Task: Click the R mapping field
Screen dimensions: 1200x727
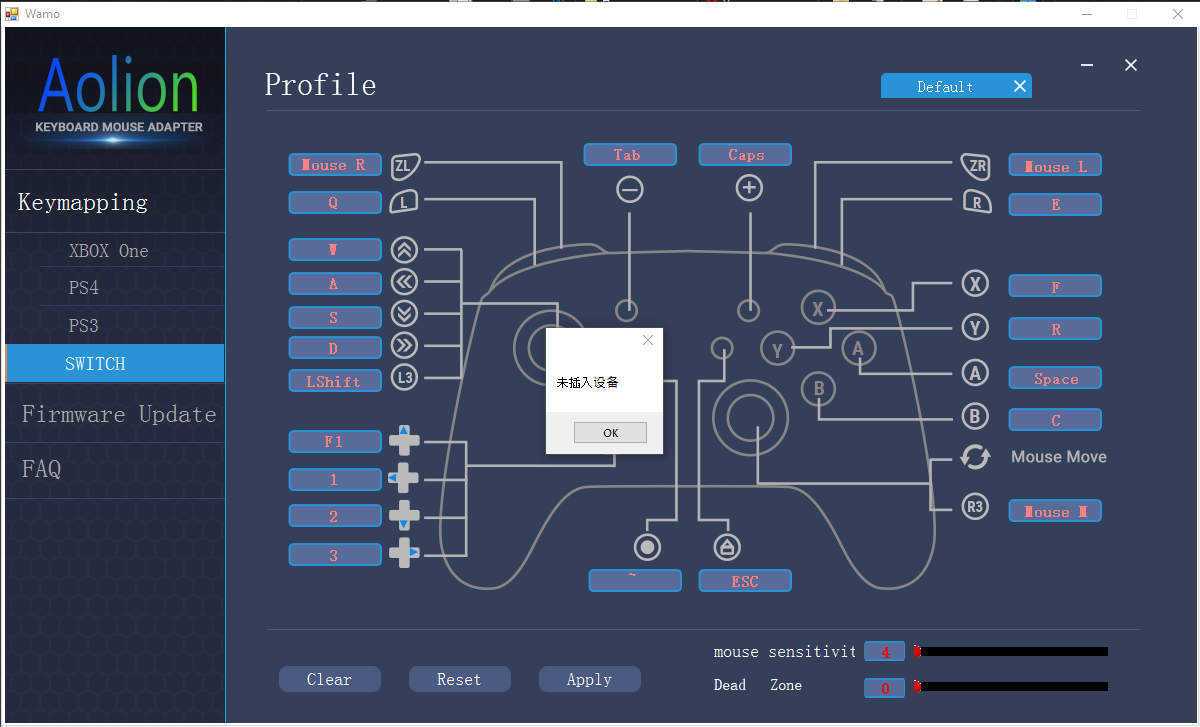Action: (x=1055, y=328)
